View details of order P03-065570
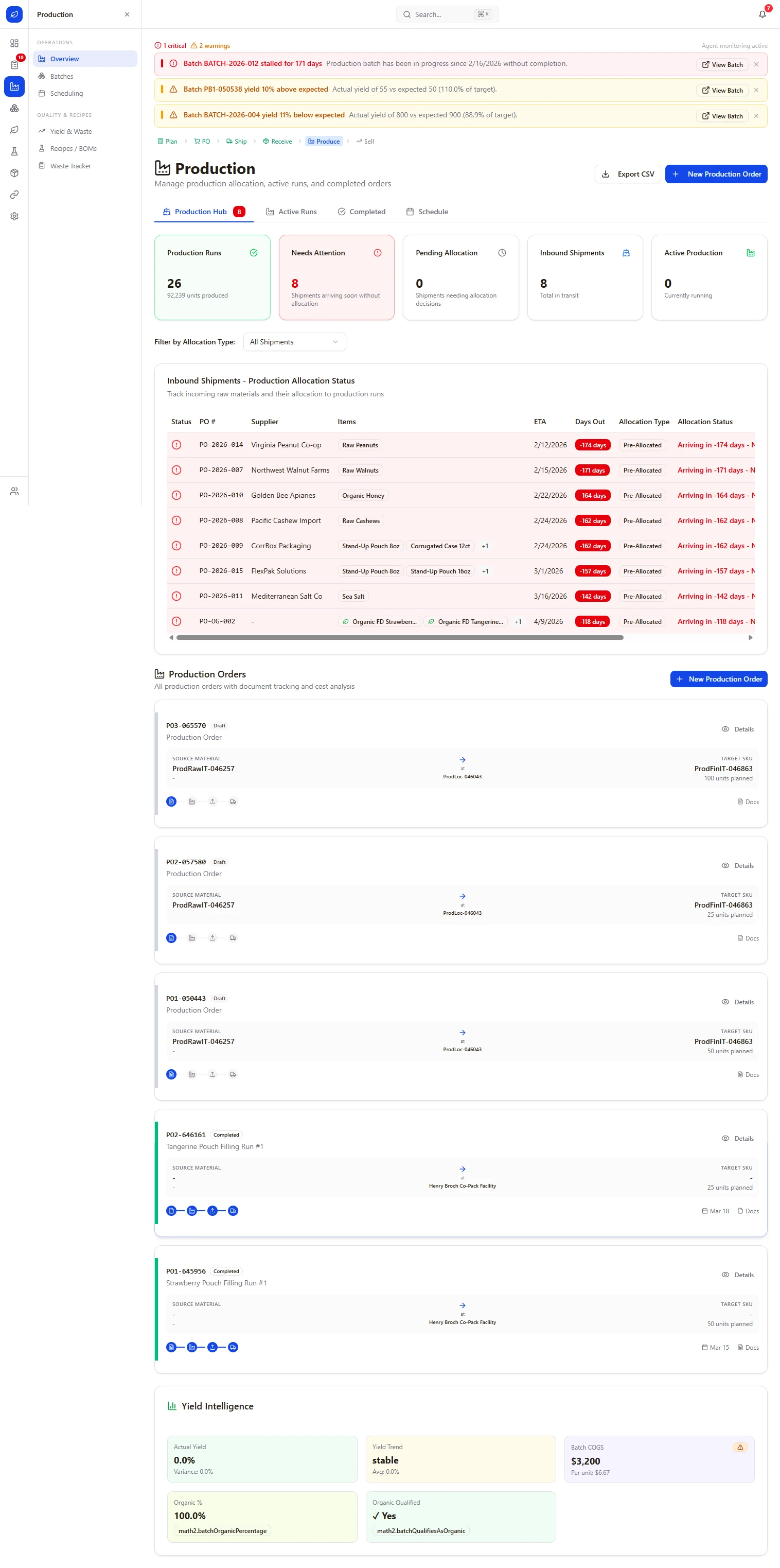The width and height of the screenshot is (780, 1568). [737, 729]
